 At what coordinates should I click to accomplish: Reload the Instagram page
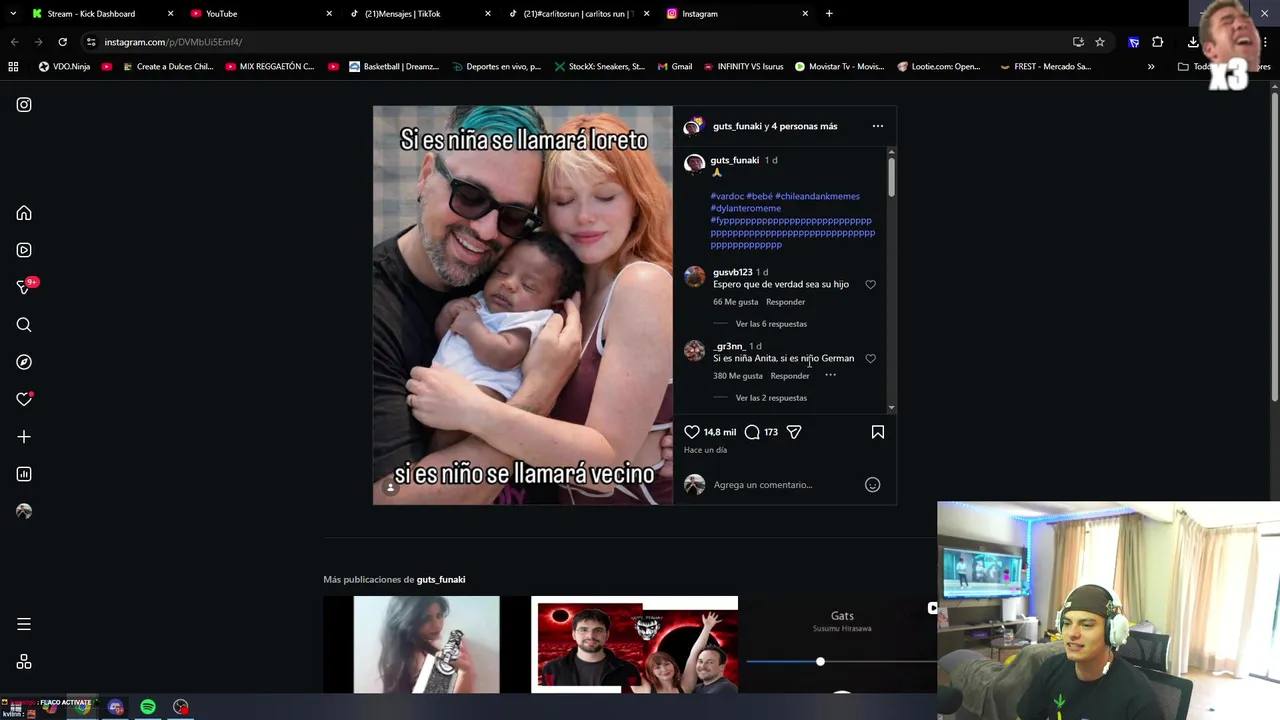62,42
